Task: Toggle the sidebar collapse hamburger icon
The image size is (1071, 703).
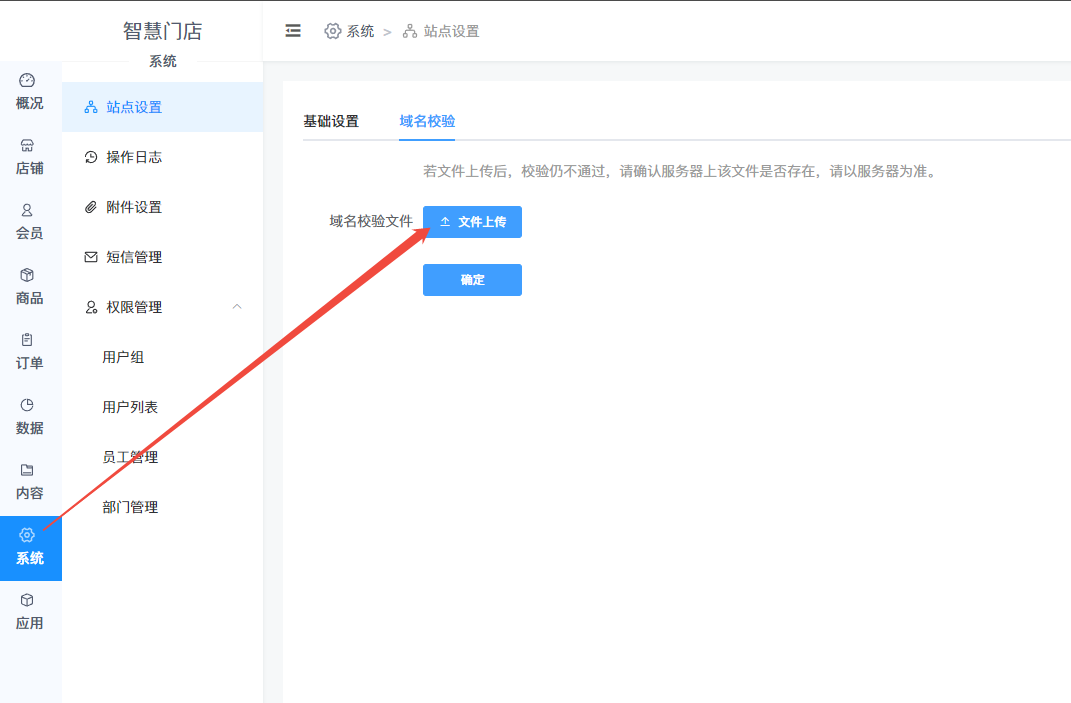Action: click(x=293, y=31)
